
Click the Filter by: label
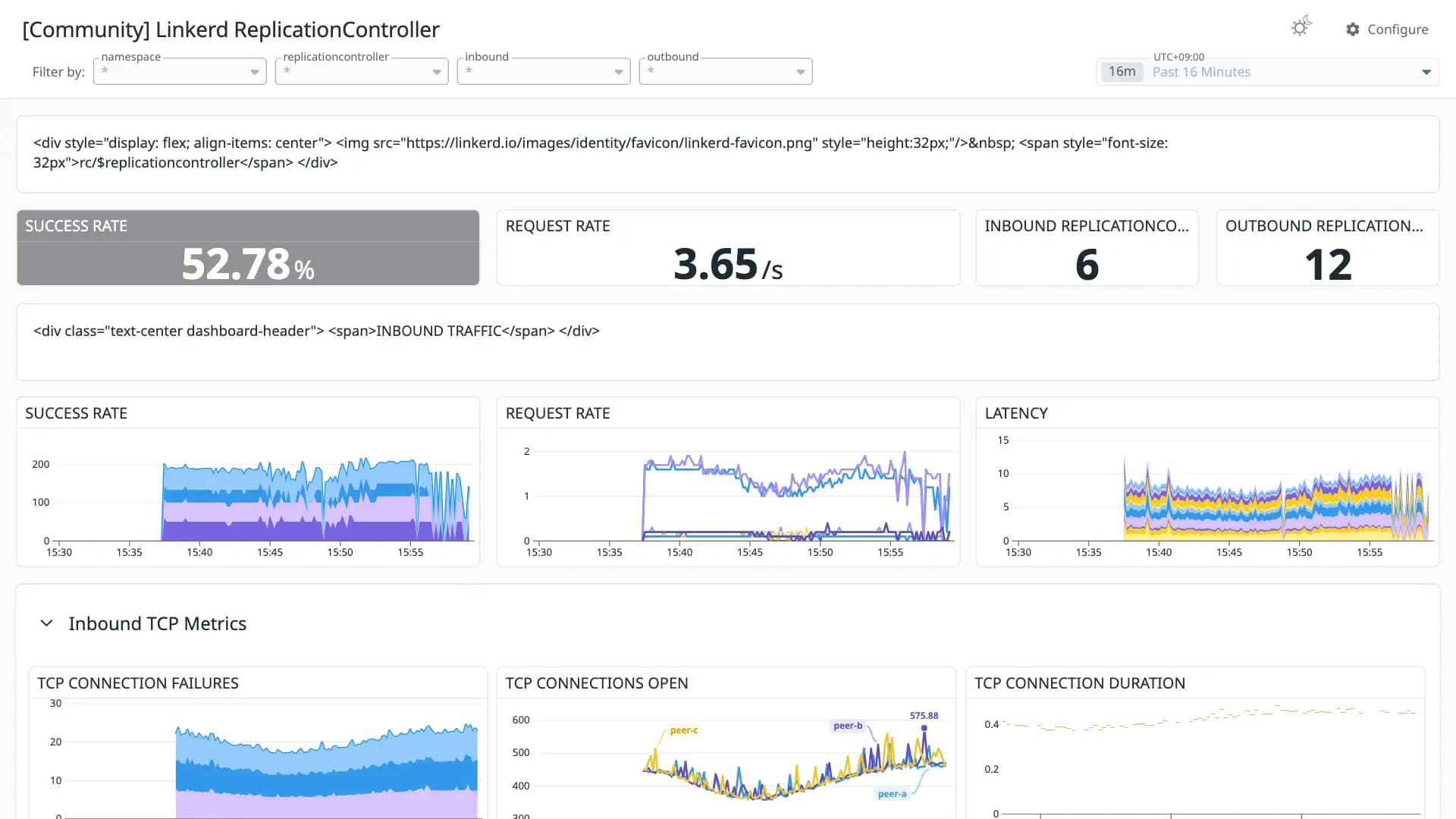point(58,72)
